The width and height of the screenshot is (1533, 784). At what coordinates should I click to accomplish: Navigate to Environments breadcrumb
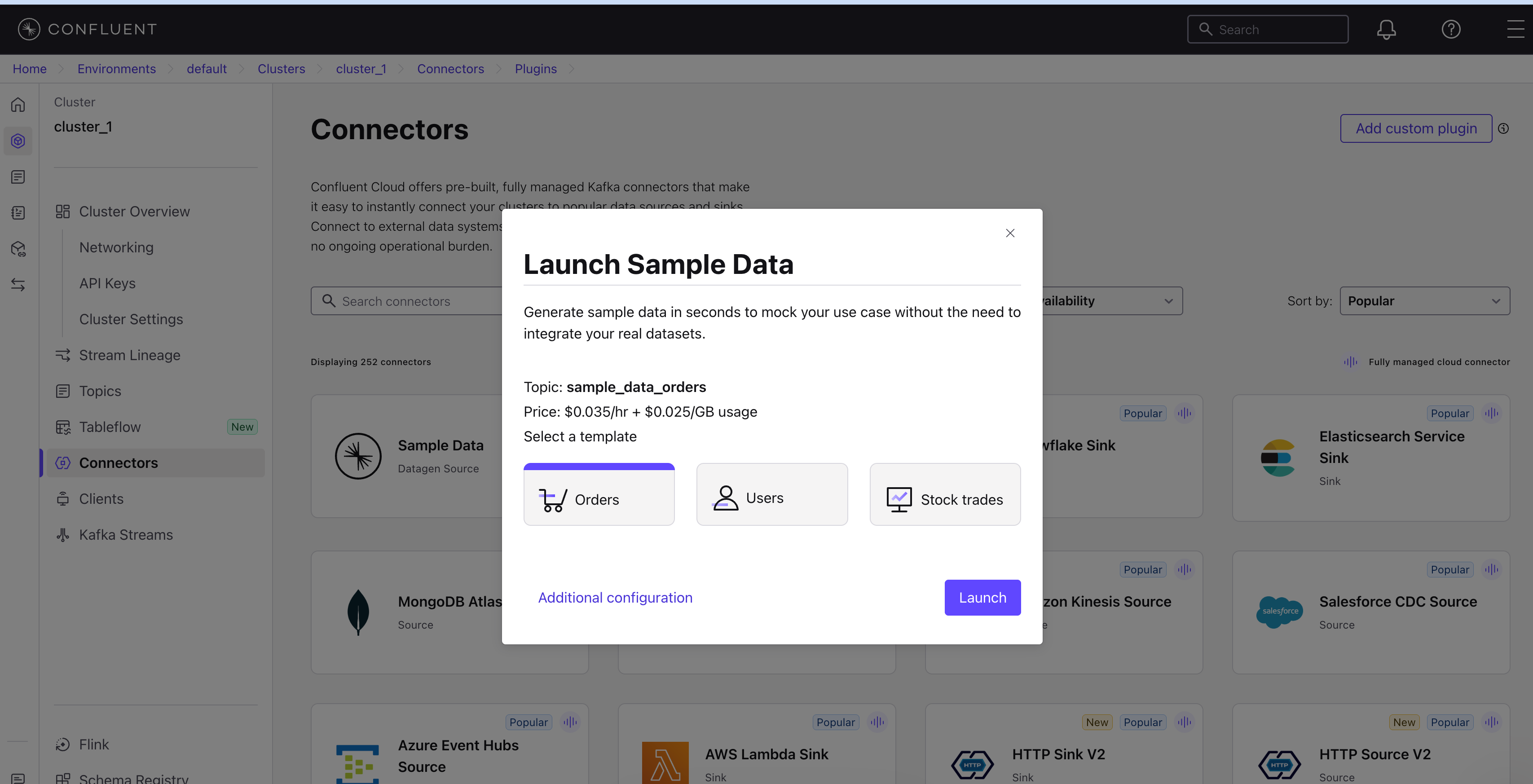click(116, 68)
